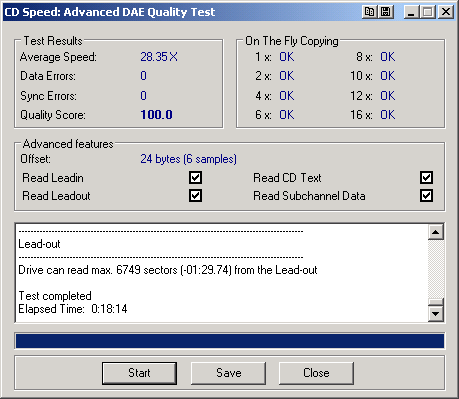The image size is (459, 399).
Task: Minimize the CD Speed window
Action: tap(411, 12)
